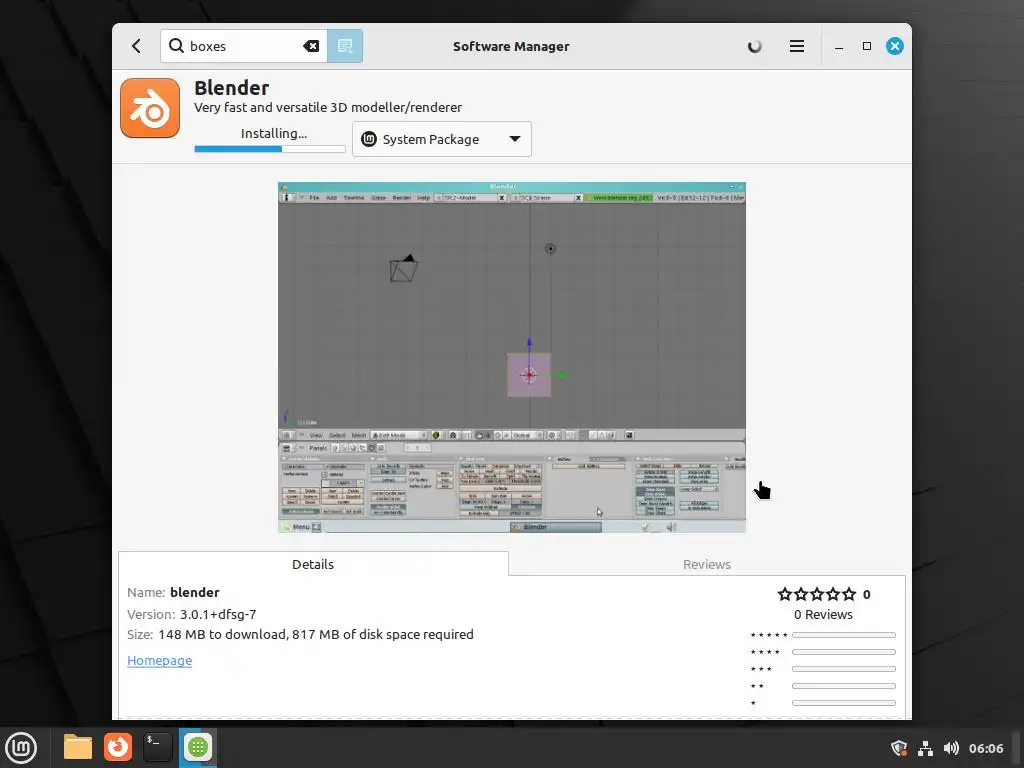
Task: Click the loading spinner indicator
Action: [x=754, y=46]
